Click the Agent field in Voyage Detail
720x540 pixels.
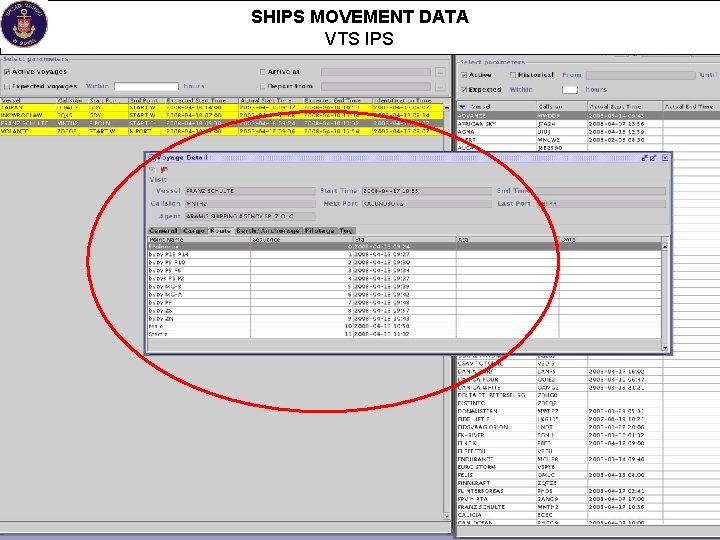[250, 216]
